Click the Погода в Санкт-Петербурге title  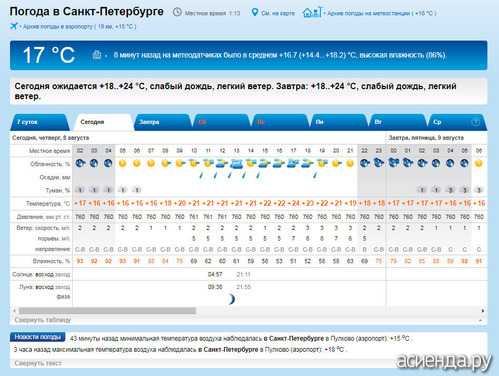87,12
